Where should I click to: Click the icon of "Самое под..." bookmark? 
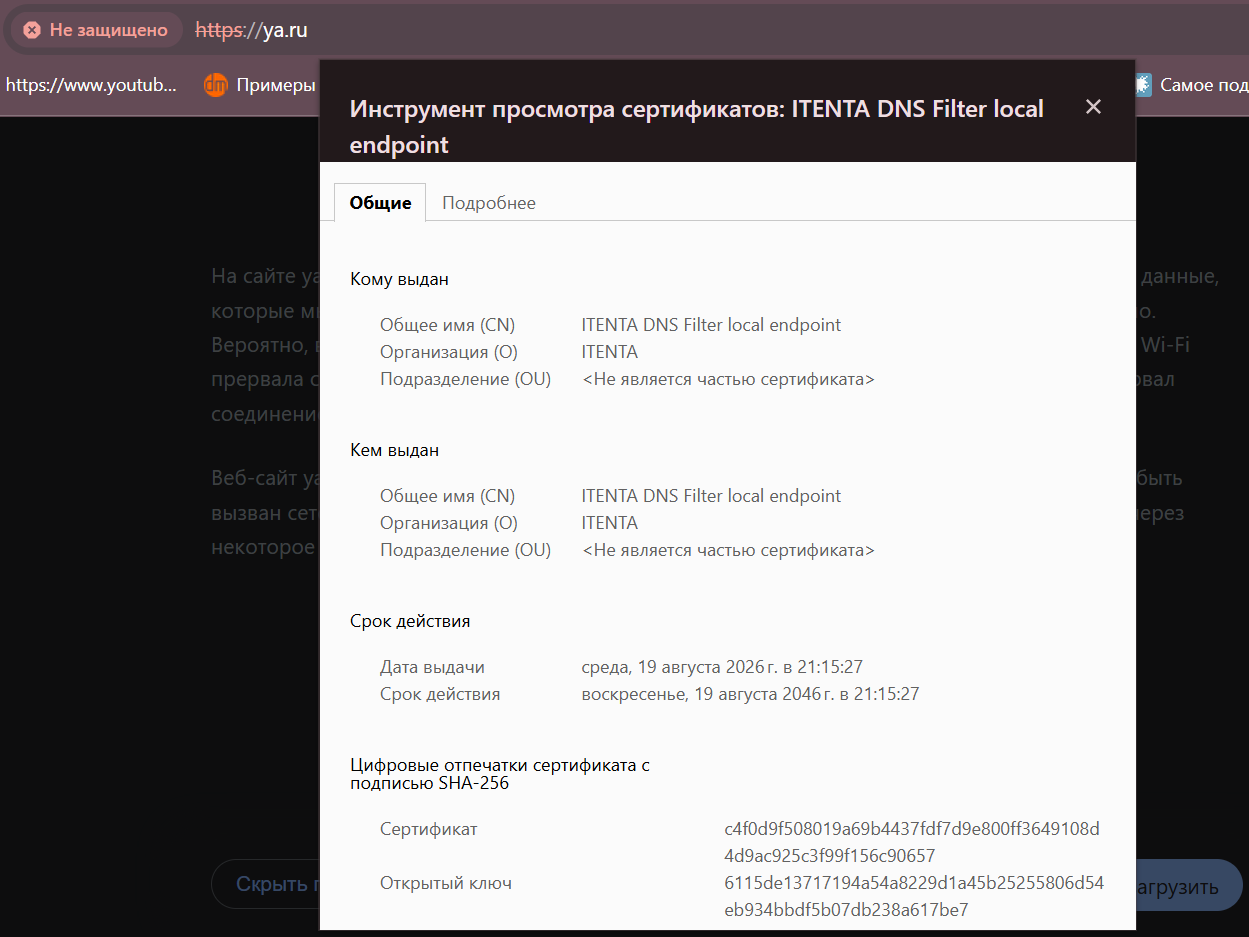point(1143,85)
